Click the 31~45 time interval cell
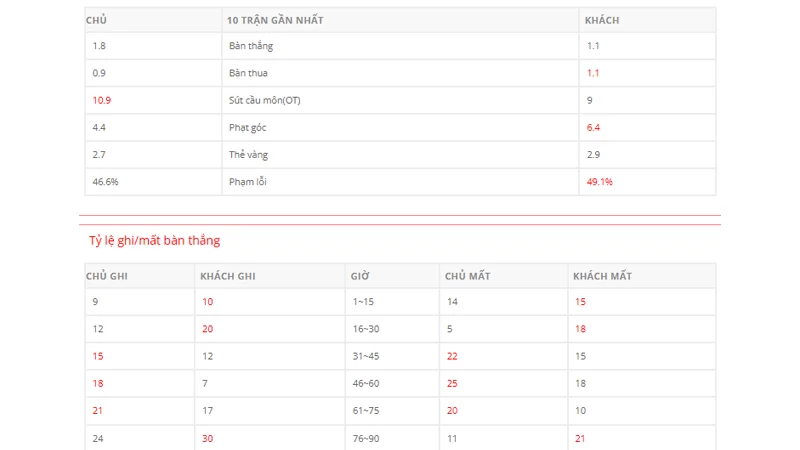The image size is (800, 450). click(365, 356)
